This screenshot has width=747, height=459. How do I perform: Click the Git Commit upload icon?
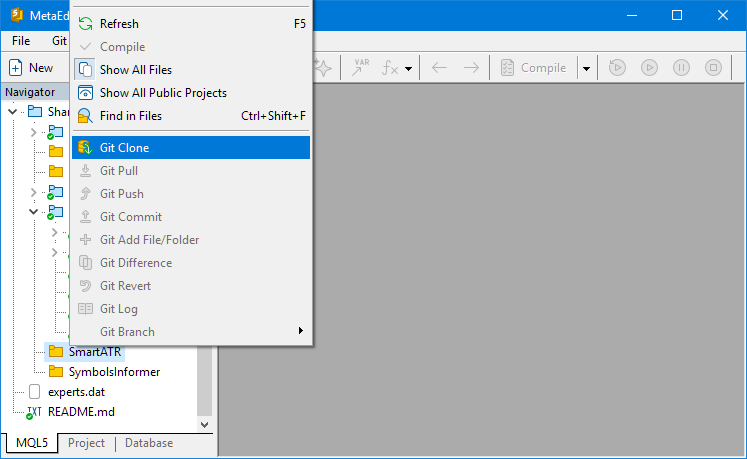pyautogui.click(x=85, y=217)
